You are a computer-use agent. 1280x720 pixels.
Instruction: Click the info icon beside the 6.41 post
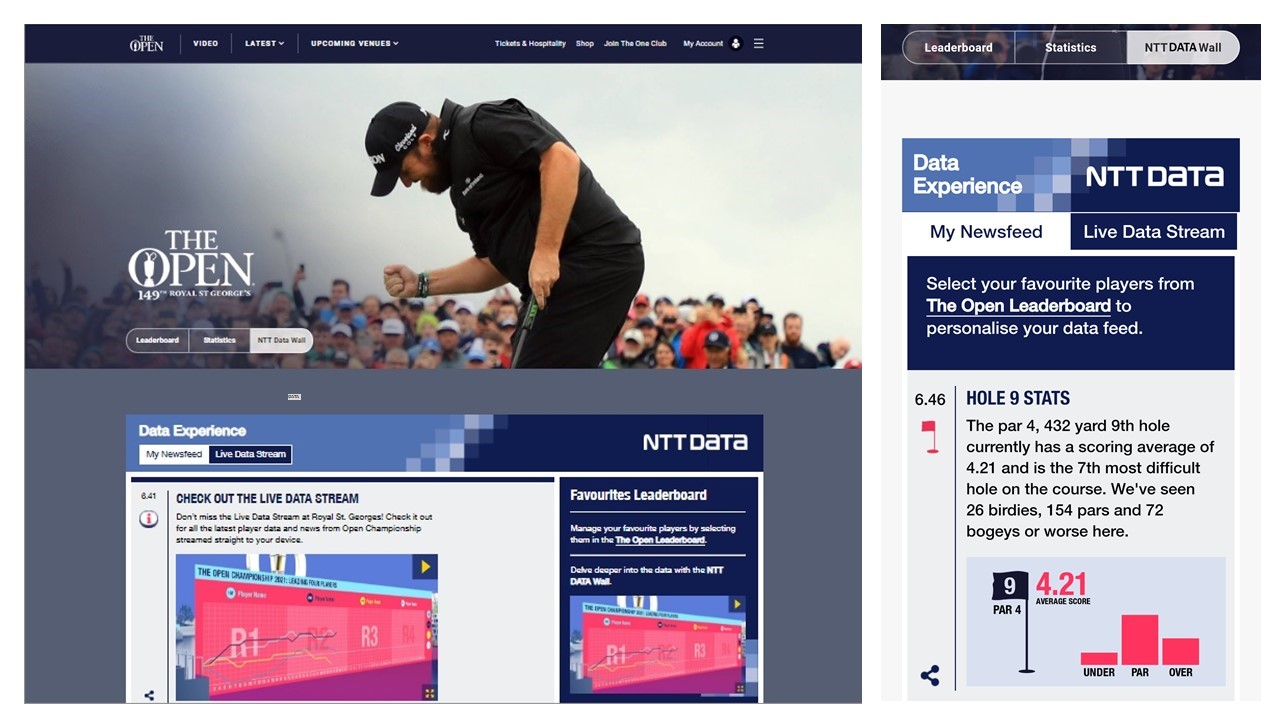tap(148, 519)
